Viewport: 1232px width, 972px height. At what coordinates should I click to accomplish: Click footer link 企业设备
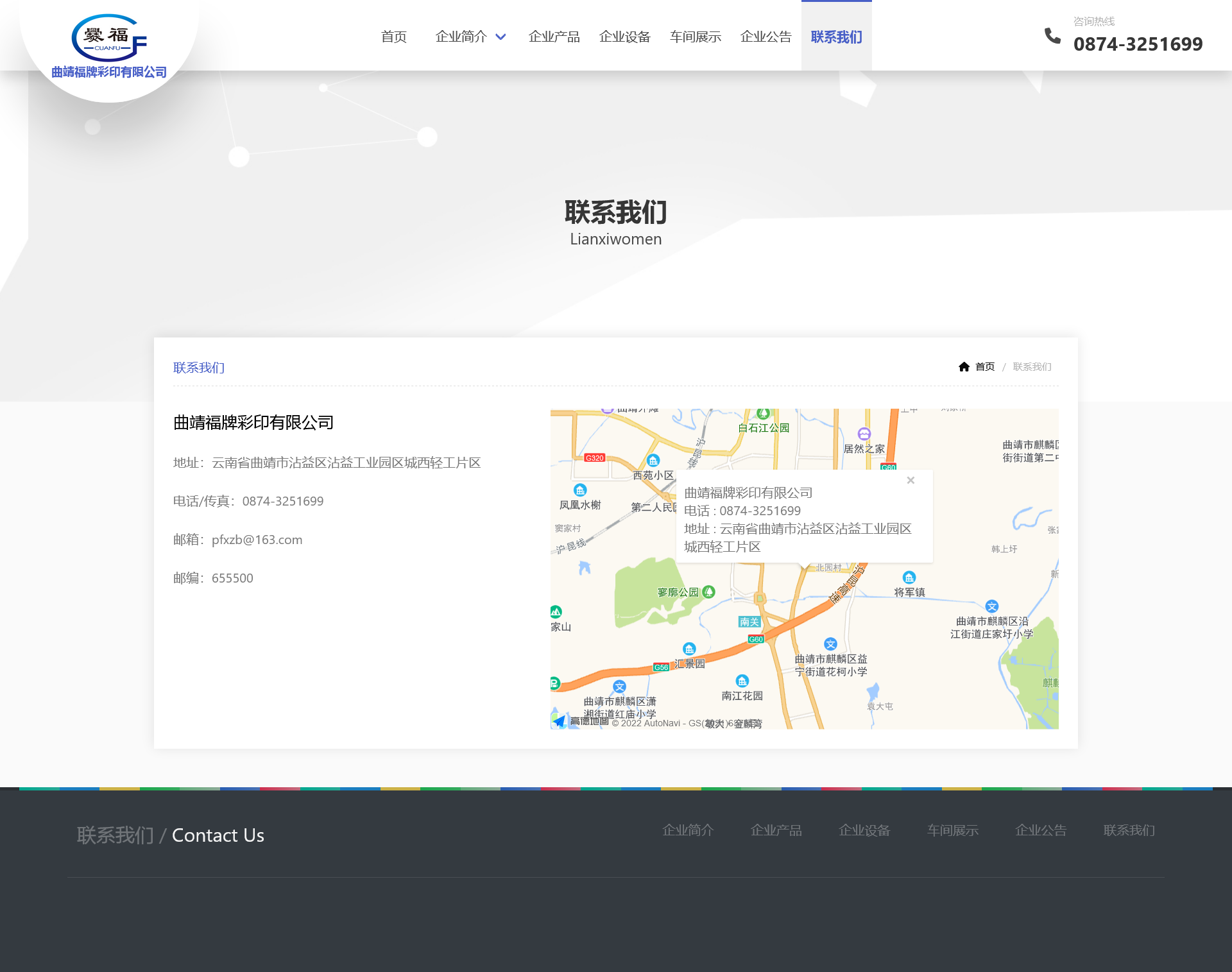coord(864,830)
